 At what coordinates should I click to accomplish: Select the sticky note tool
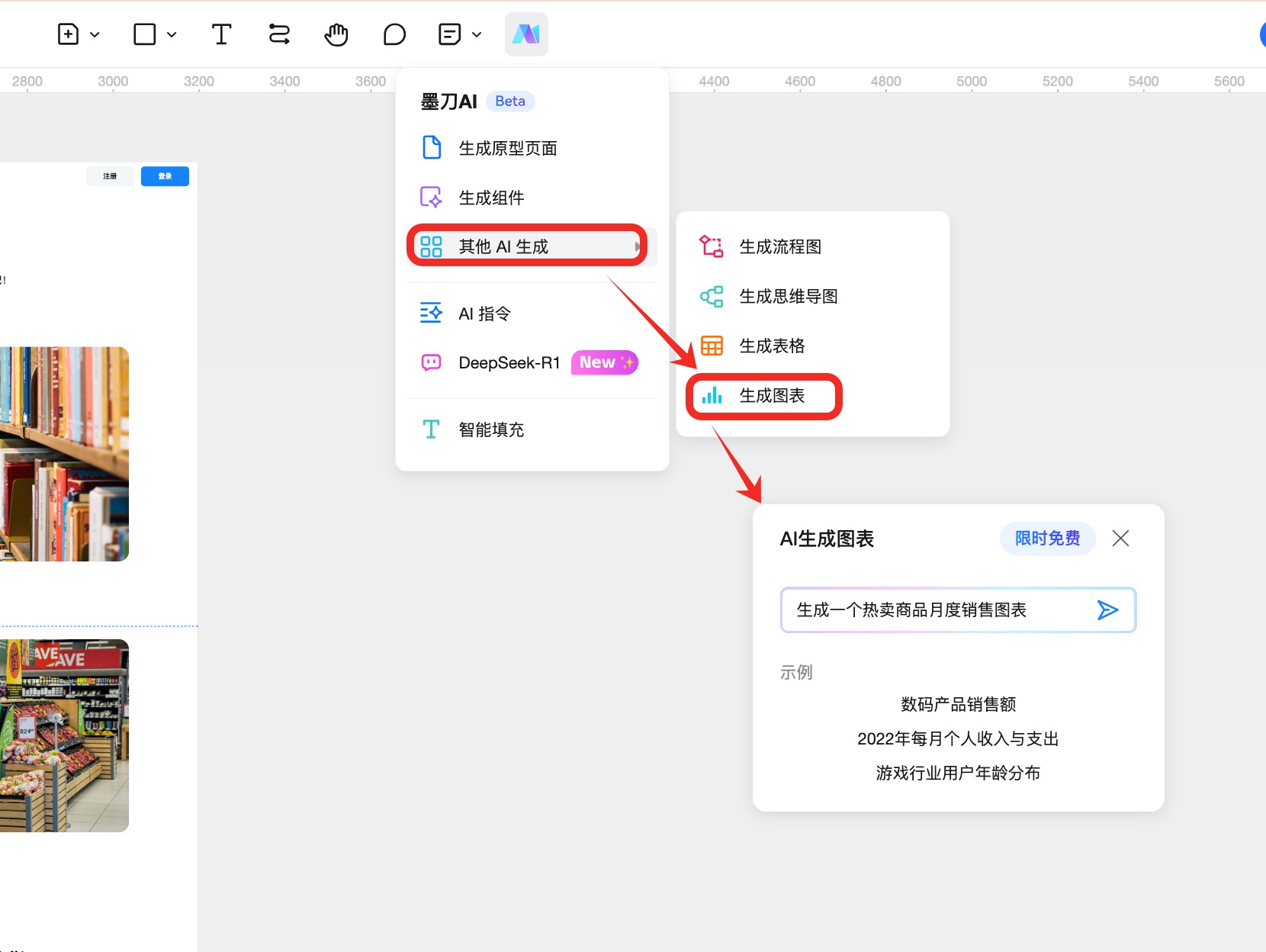click(x=450, y=34)
